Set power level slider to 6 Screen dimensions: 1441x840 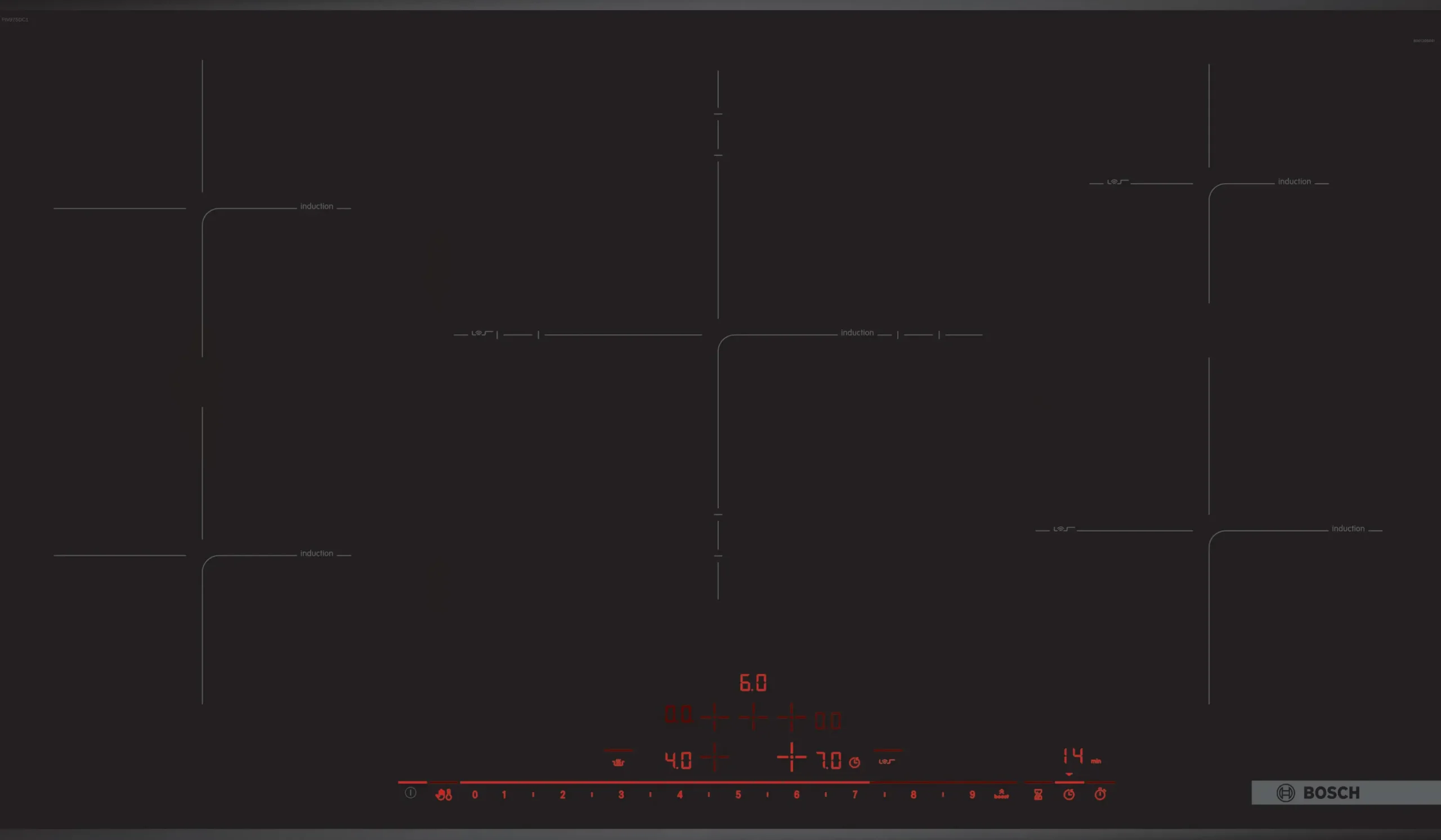pyautogui.click(x=796, y=794)
